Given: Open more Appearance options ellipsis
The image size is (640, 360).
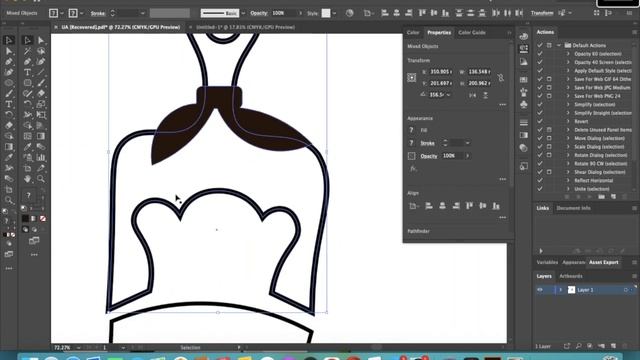Looking at the screenshot, I should (x=502, y=179).
